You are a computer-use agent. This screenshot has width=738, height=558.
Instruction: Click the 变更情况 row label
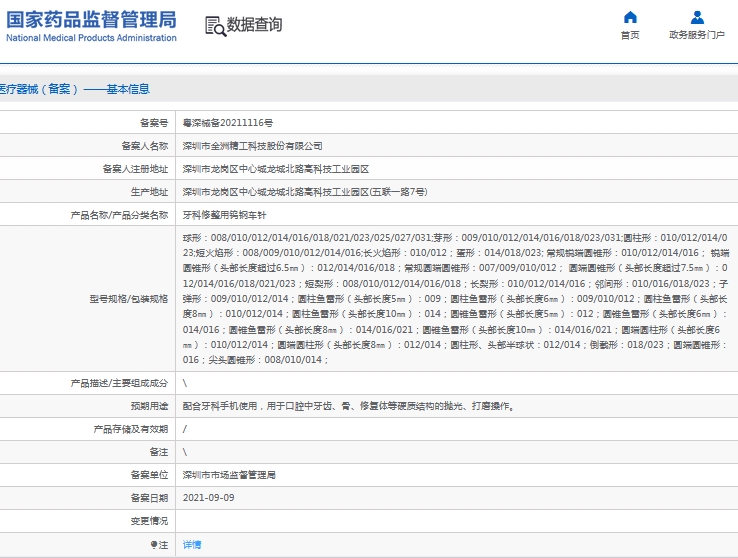[x=149, y=521]
